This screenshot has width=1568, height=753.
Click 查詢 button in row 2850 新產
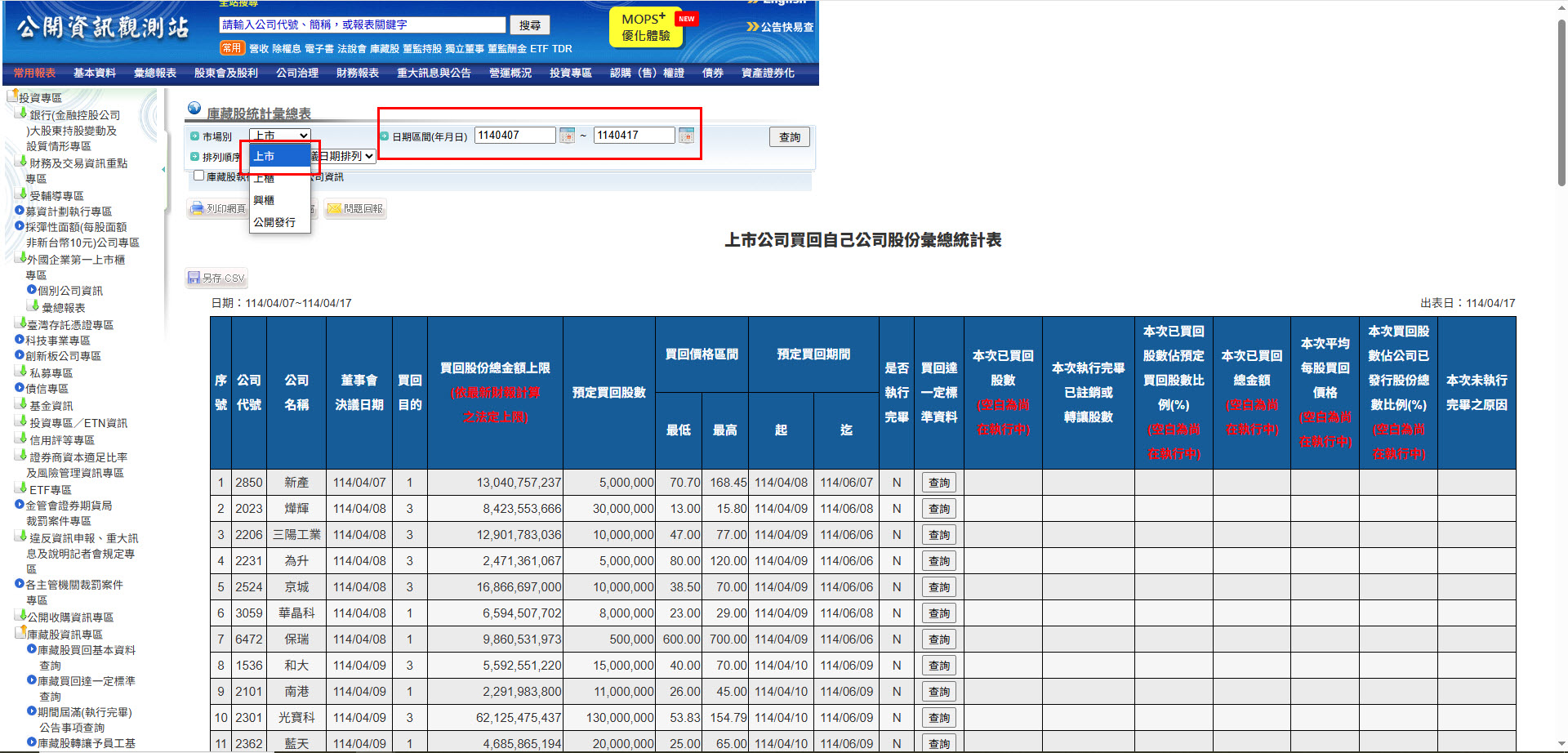pos(939,483)
